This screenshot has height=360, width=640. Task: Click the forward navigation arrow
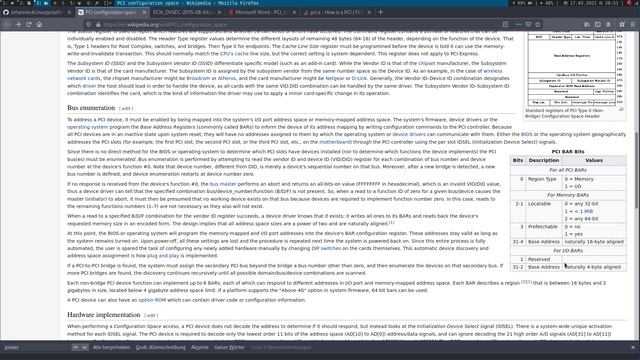tap(18, 24)
